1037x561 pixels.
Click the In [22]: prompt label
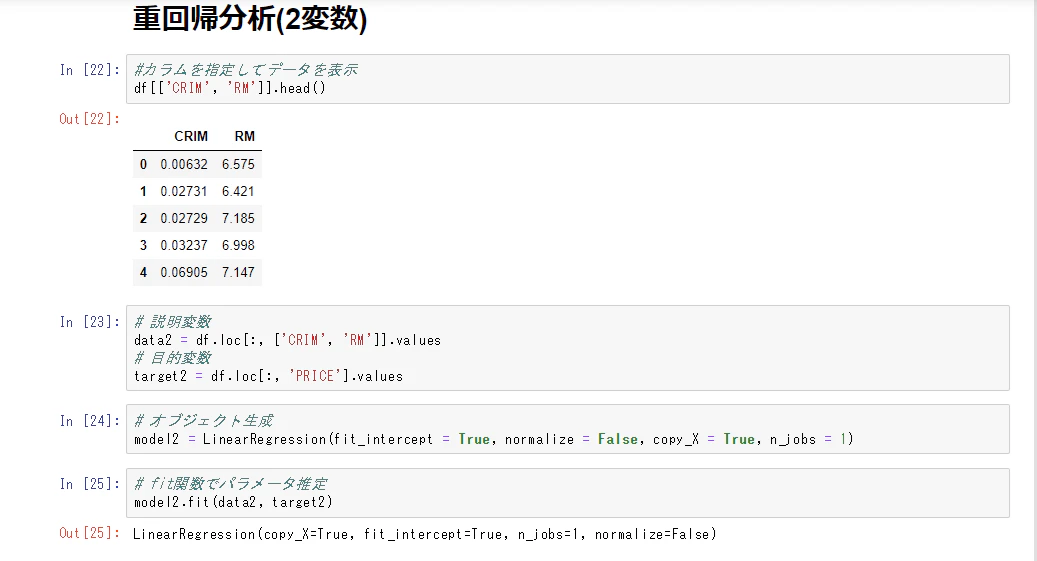(90, 70)
